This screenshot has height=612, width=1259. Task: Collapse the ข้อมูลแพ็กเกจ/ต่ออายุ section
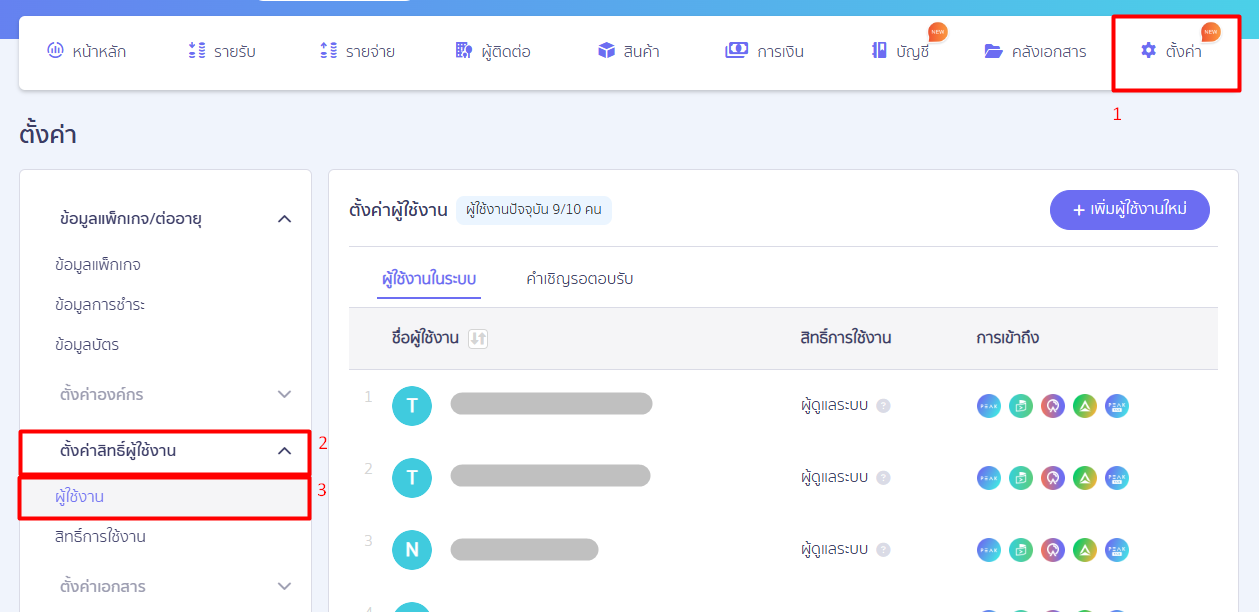pyautogui.click(x=284, y=218)
